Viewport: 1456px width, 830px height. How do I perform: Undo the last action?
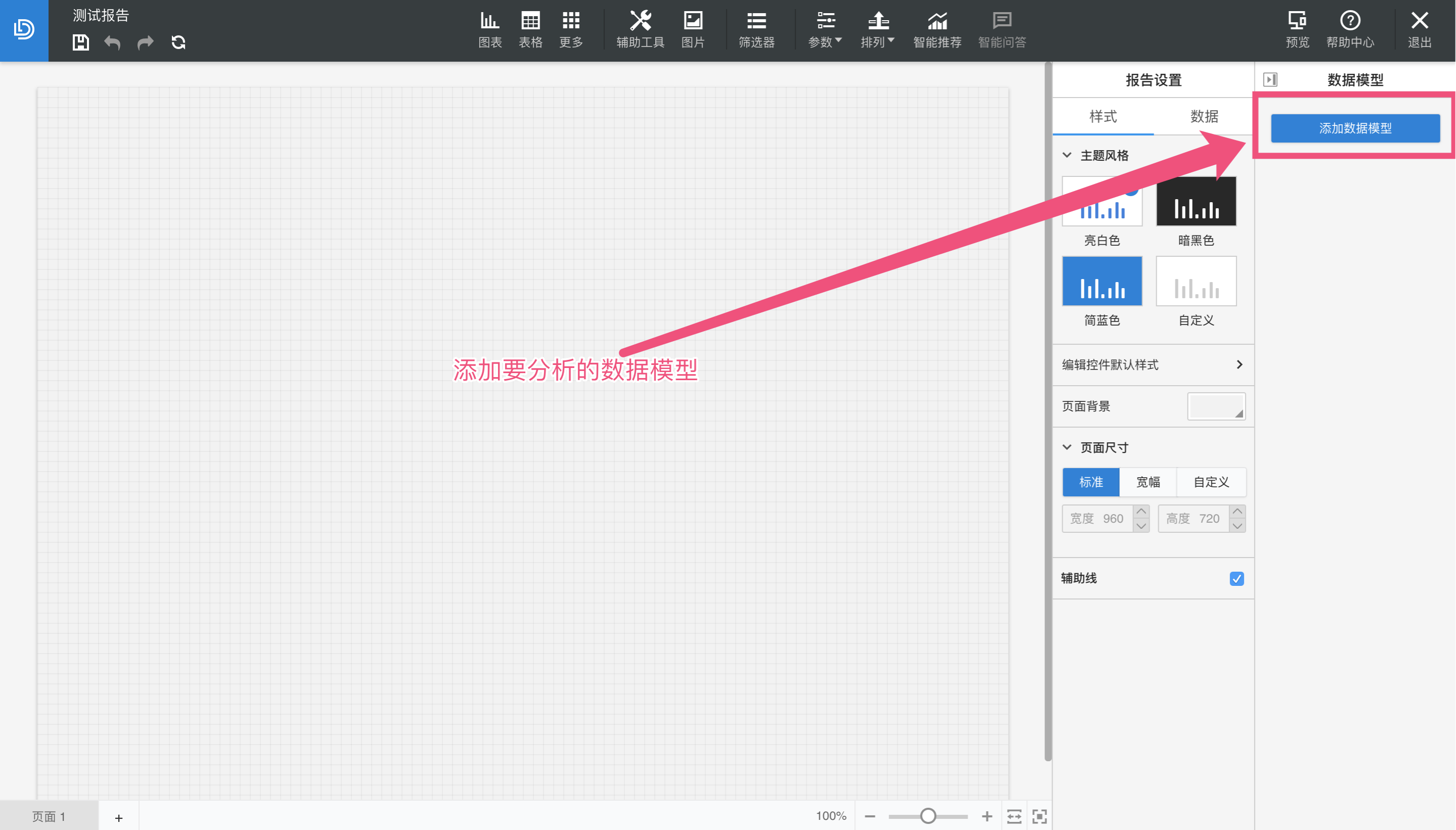pos(112,43)
